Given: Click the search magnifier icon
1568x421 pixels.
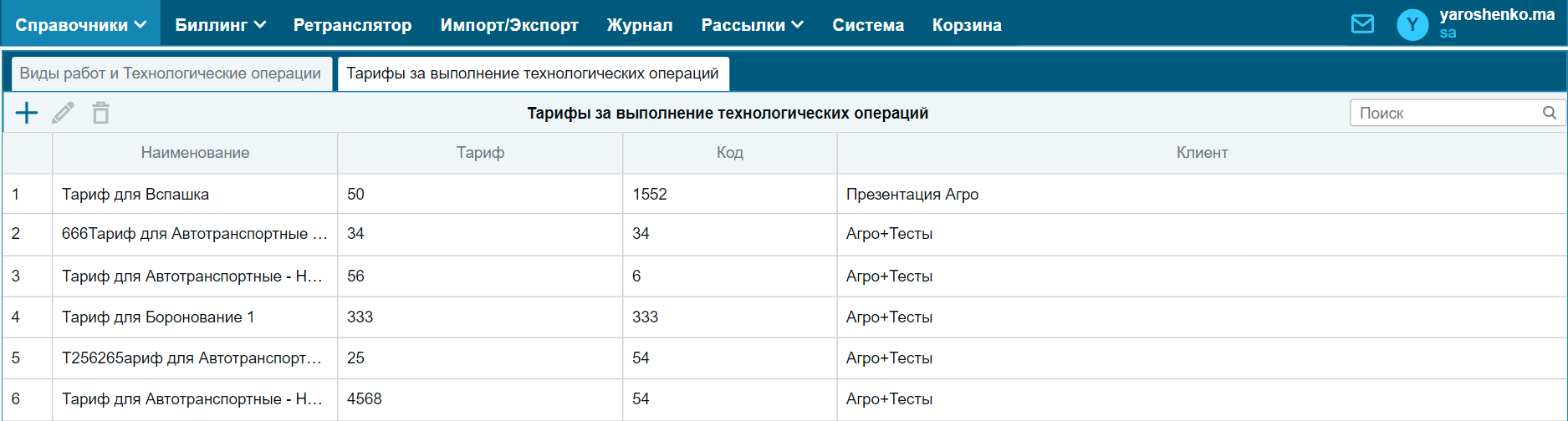Looking at the screenshot, I should [1550, 113].
